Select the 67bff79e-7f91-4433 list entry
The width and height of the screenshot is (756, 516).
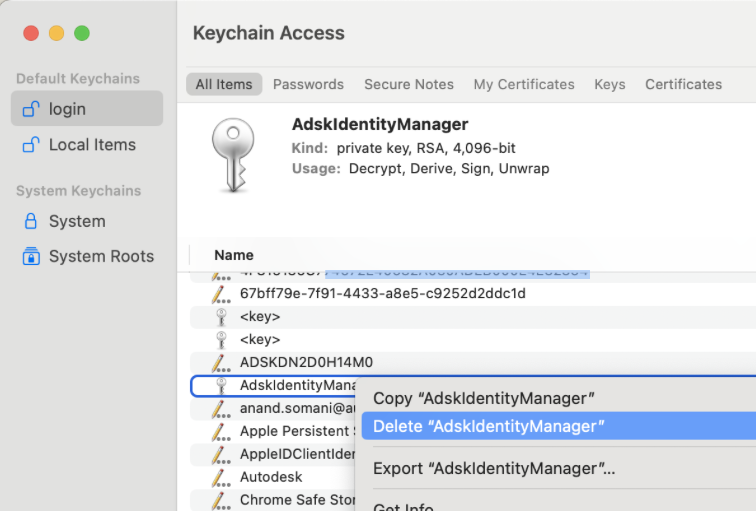click(382, 294)
